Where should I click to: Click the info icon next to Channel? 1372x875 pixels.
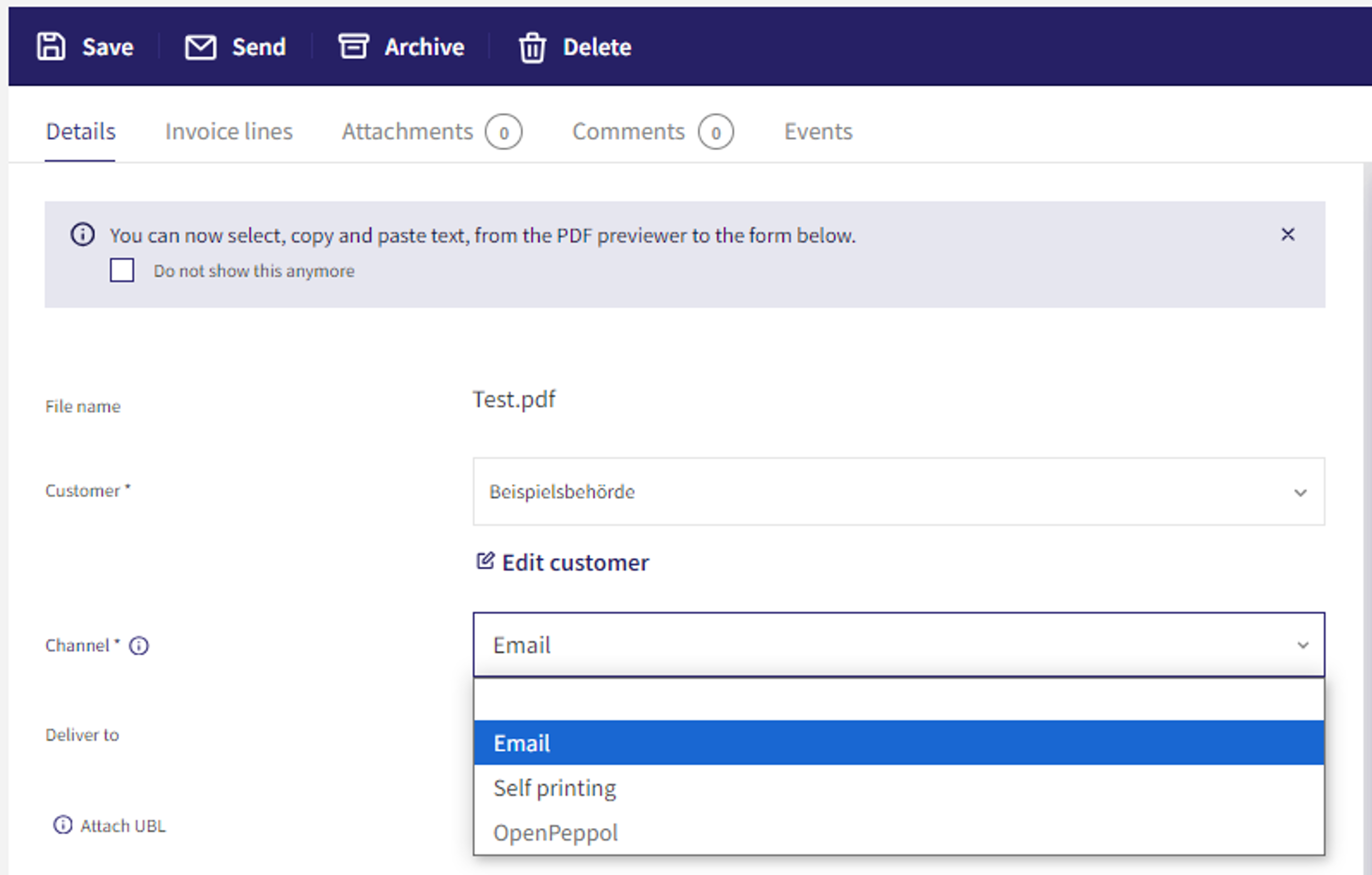click(139, 646)
